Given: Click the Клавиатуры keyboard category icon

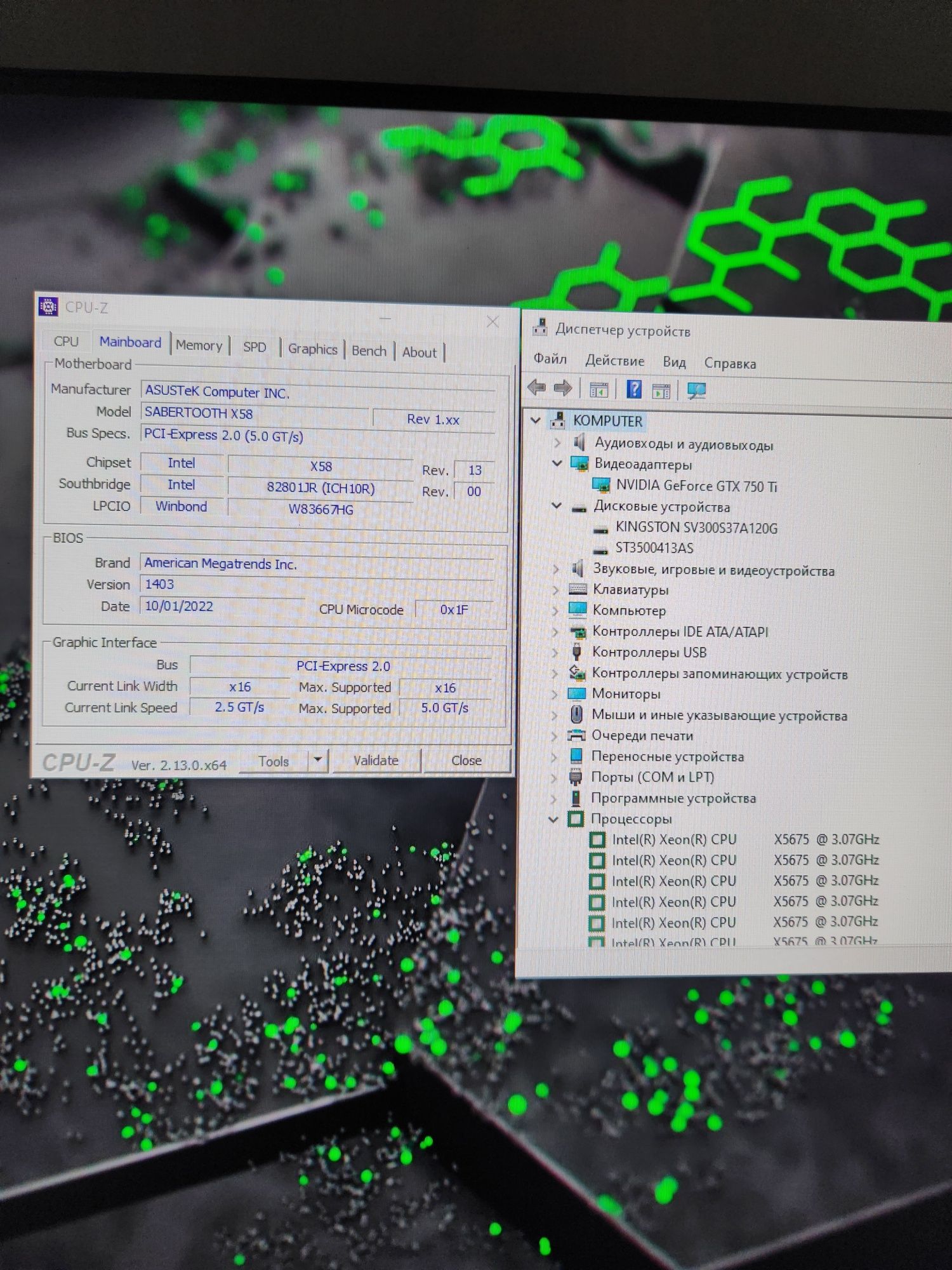Looking at the screenshot, I should tap(578, 589).
